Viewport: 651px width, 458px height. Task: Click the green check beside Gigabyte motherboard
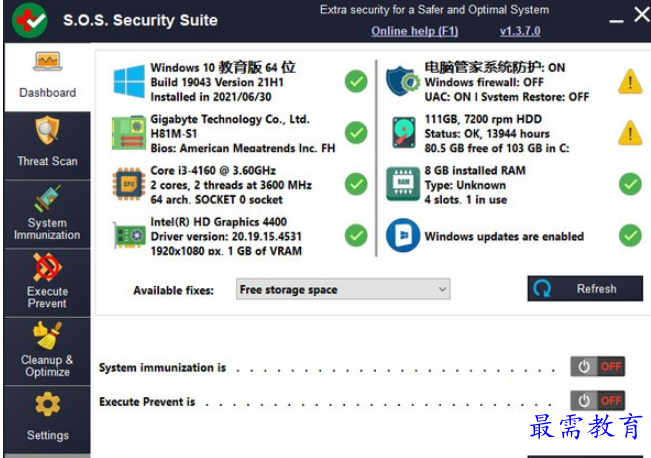pos(356,133)
